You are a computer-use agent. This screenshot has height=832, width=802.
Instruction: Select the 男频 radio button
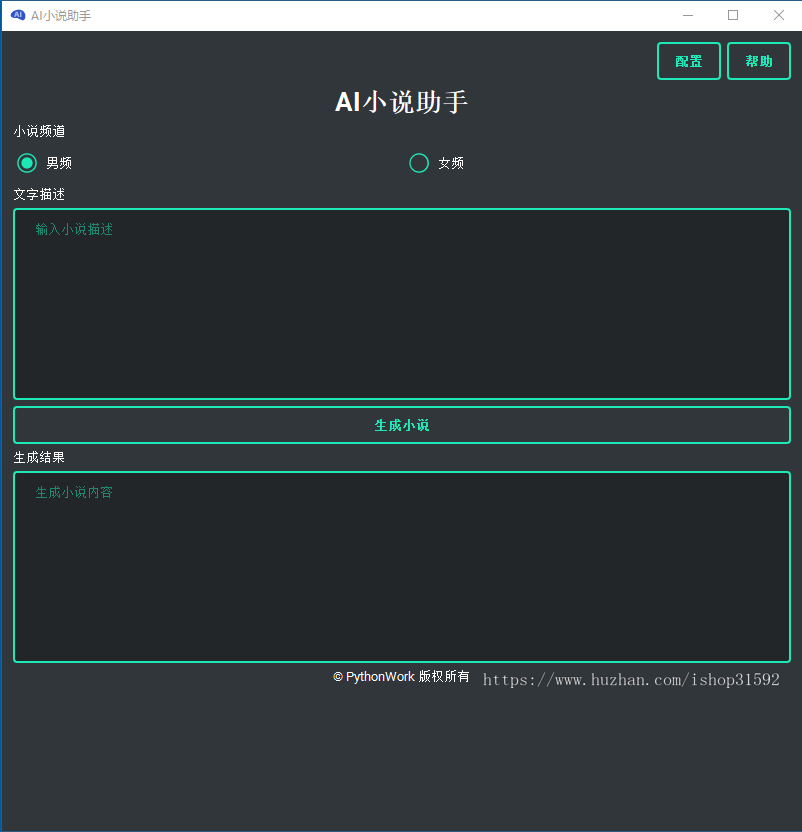click(x=27, y=163)
